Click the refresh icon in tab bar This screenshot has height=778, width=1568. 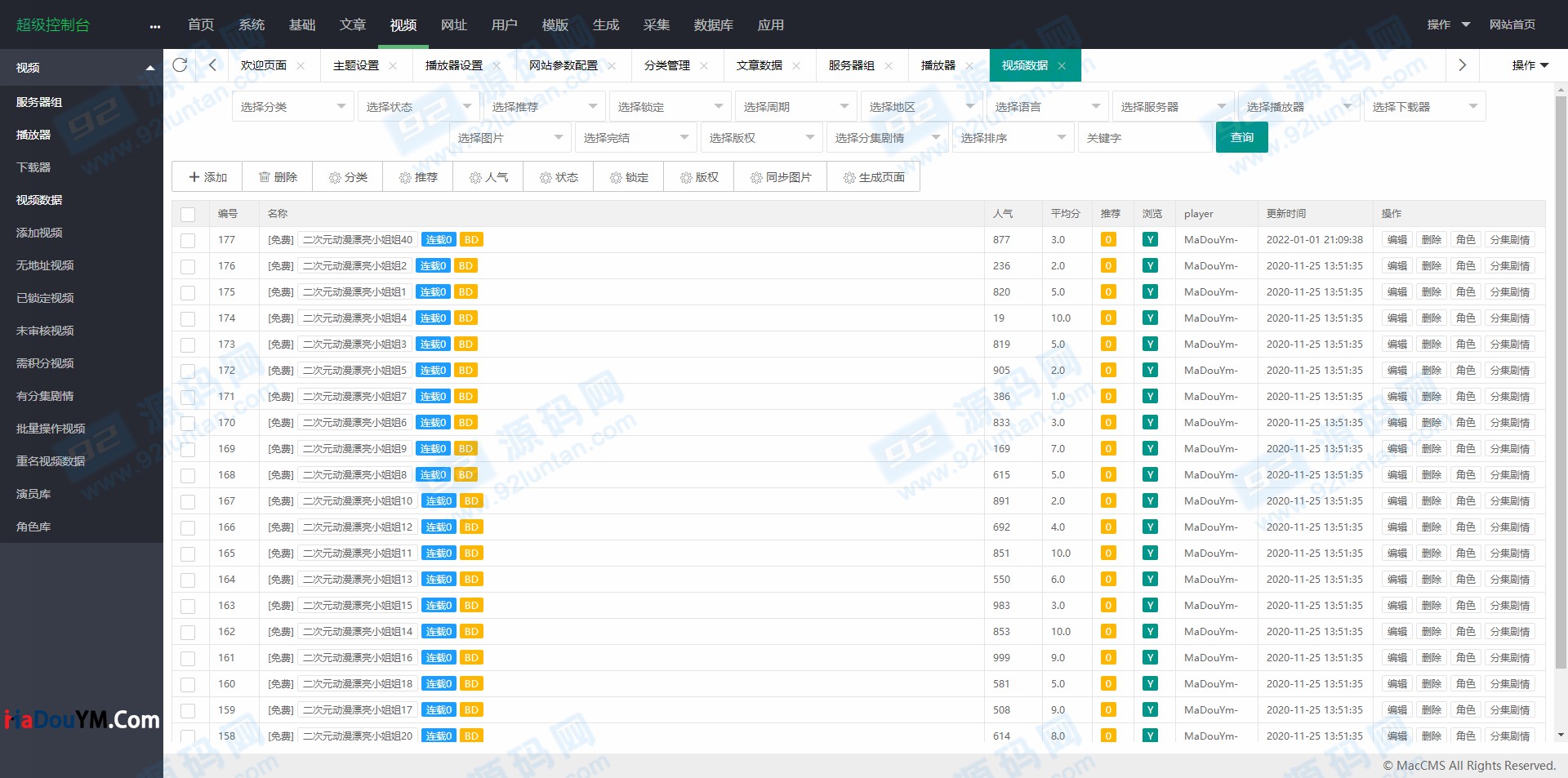[180, 64]
